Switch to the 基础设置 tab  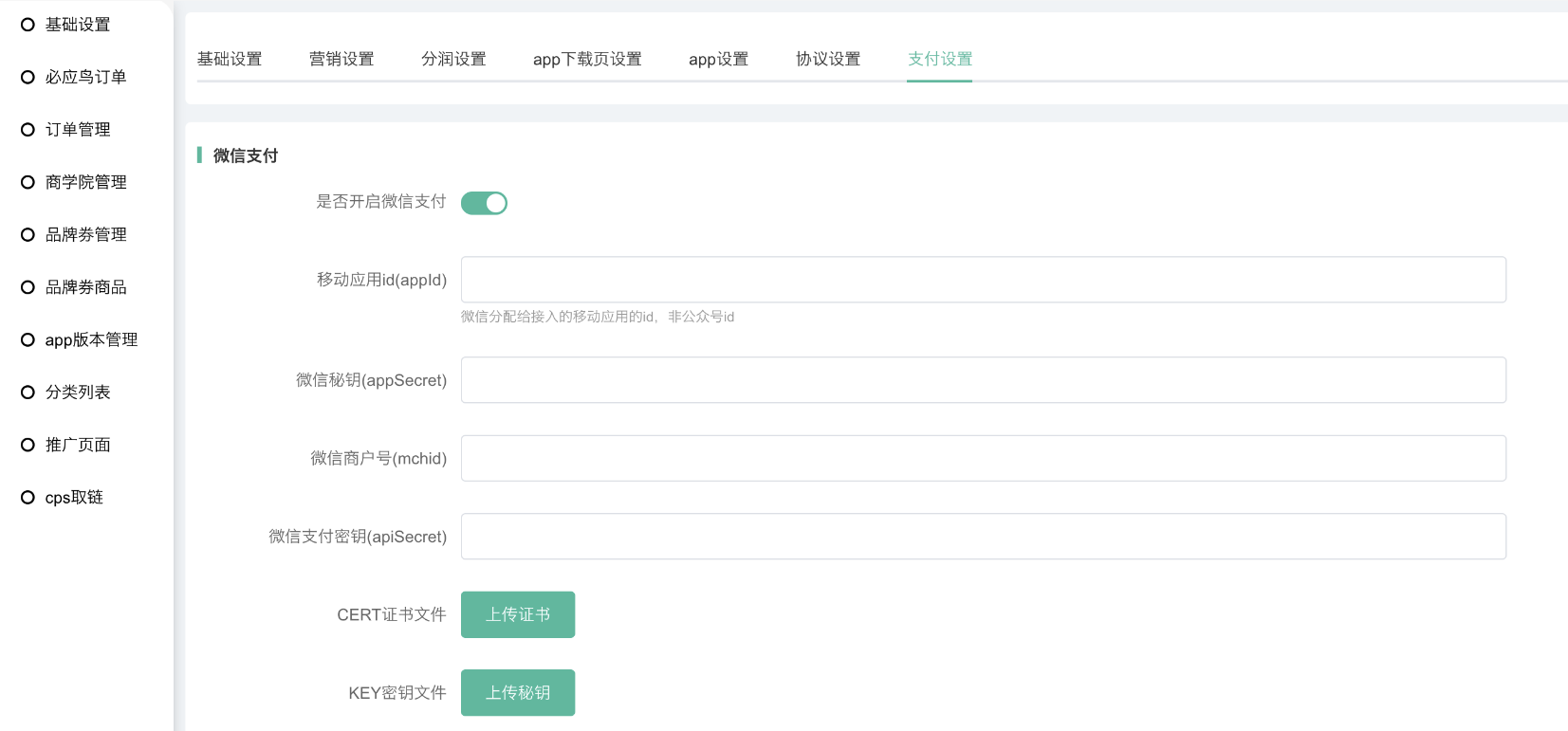pyautogui.click(x=230, y=59)
